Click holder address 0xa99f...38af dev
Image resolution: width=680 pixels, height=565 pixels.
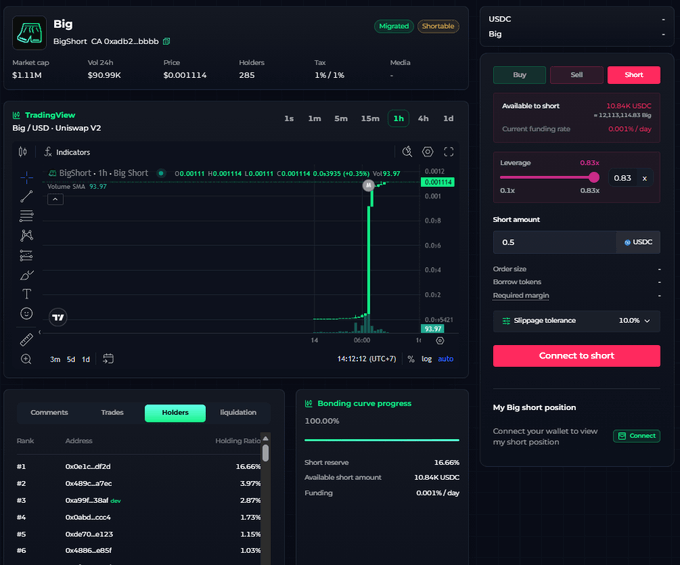tap(93, 500)
